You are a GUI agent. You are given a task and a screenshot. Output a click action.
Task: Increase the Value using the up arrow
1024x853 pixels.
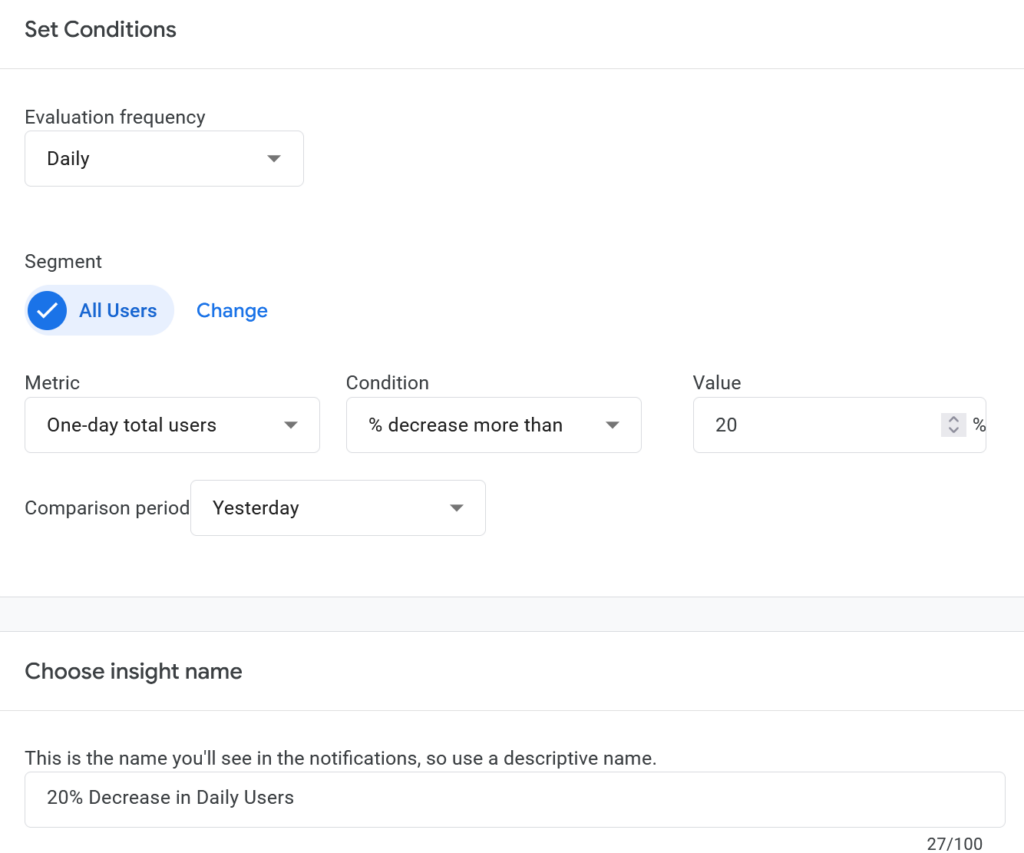(x=954, y=420)
